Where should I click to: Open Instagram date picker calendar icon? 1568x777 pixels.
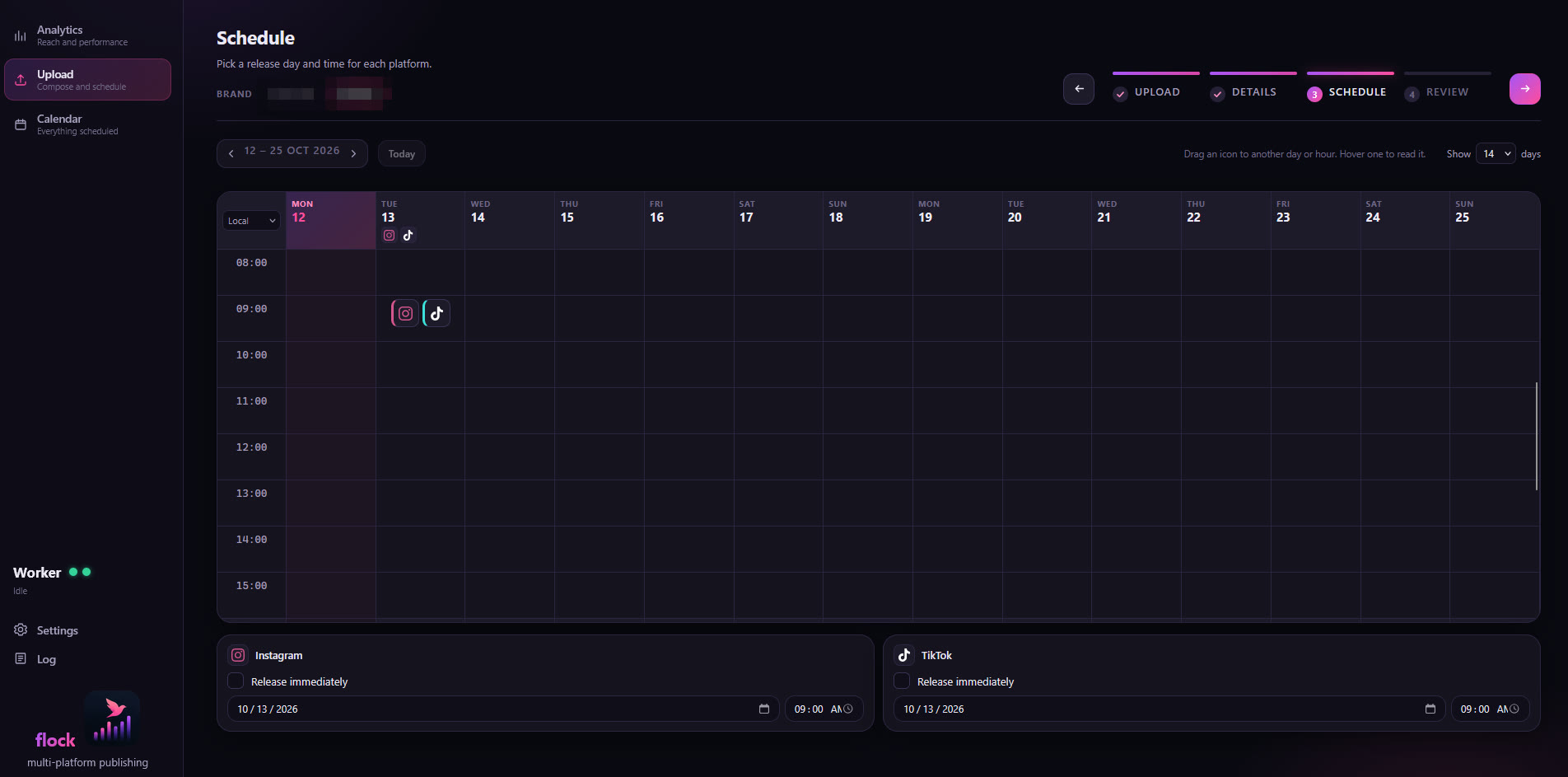coord(764,709)
